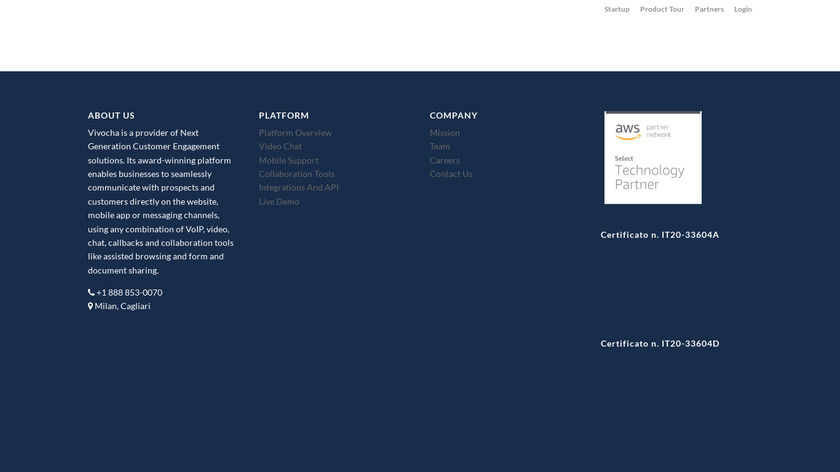The width and height of the screenshot is (840, 472).
Task: Open the Collaboration Tools link
Action: tap(296, 174)
